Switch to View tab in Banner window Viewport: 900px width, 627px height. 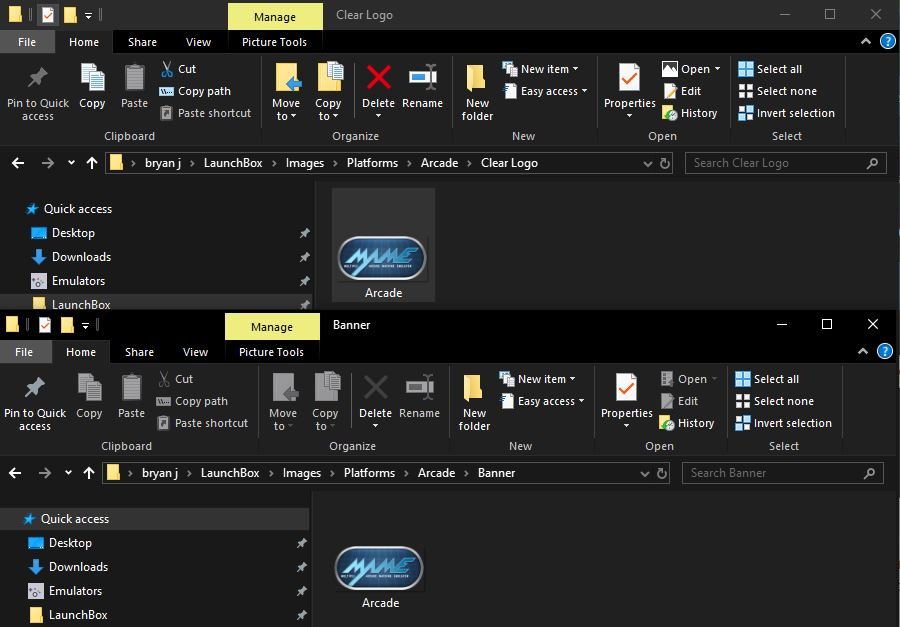pyautogui.click(x=195, y=352)
